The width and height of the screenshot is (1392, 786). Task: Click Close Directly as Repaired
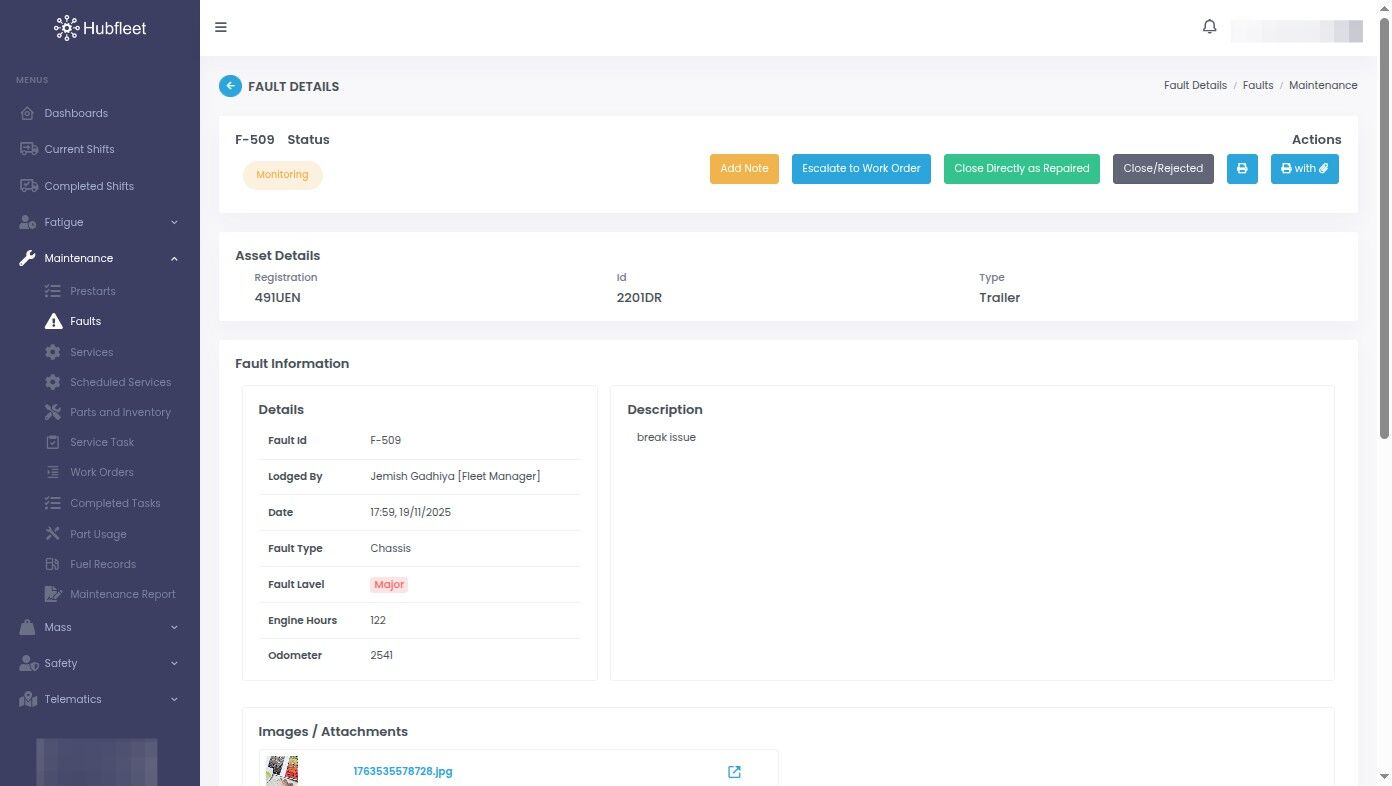(x=1022, y=168)
